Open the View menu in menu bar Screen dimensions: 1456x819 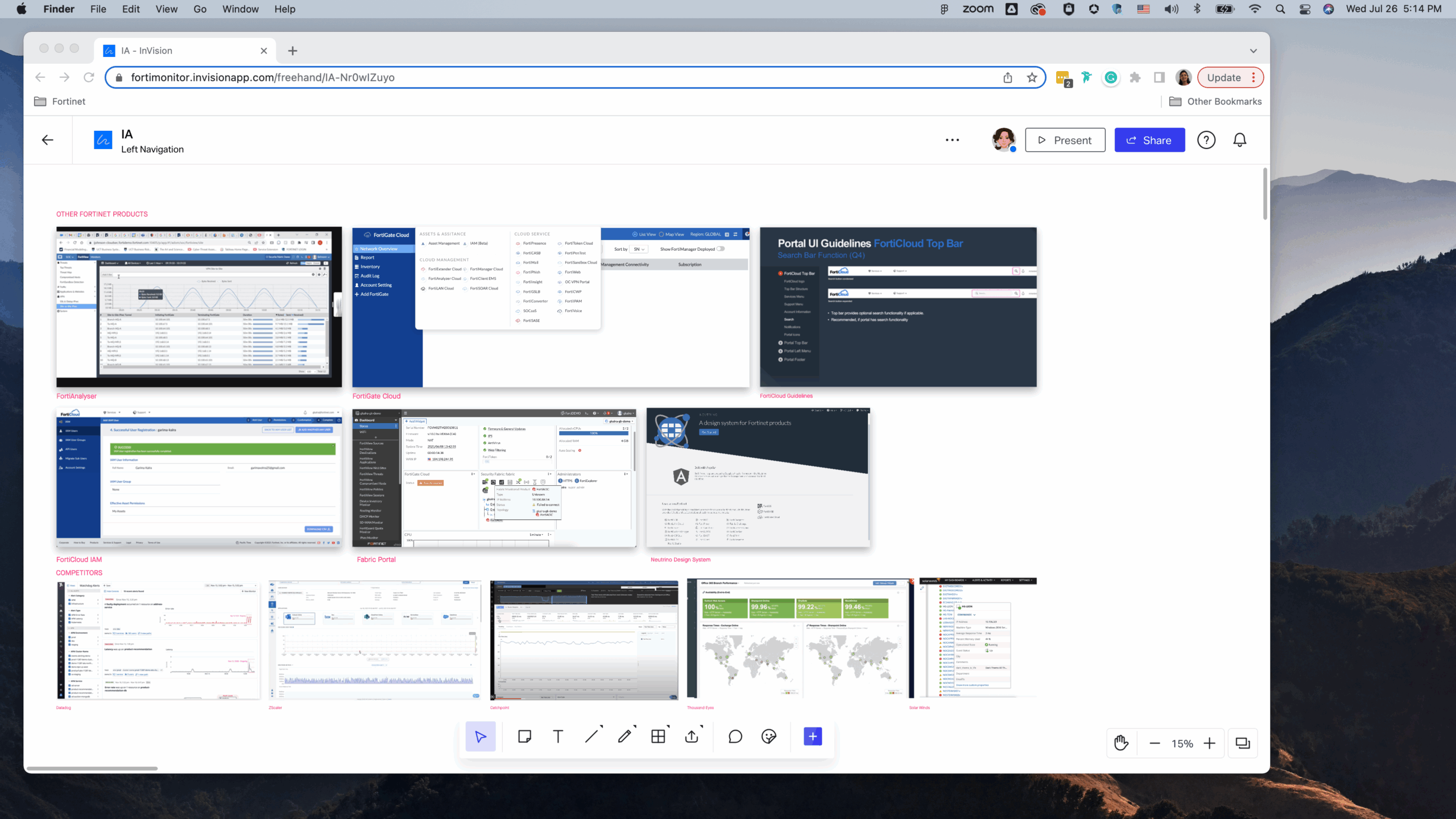point(166,9)
